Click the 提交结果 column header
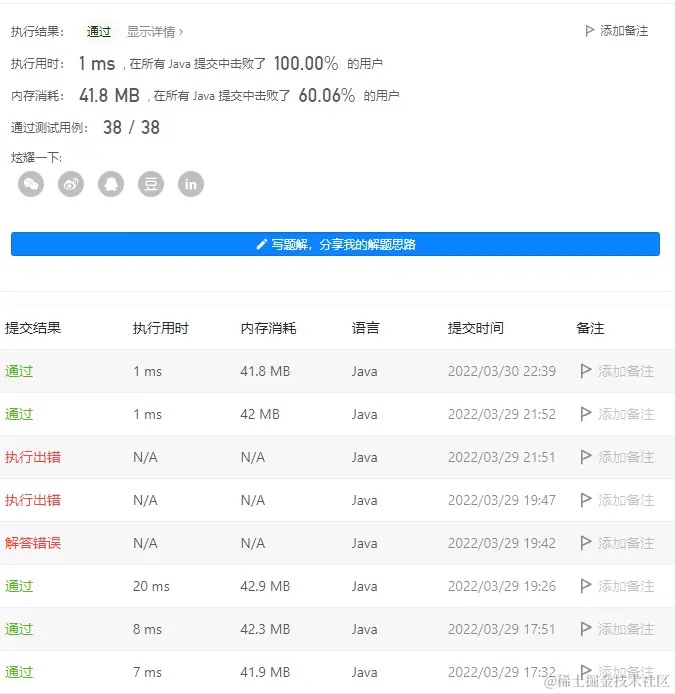 (x=33, y=328)
